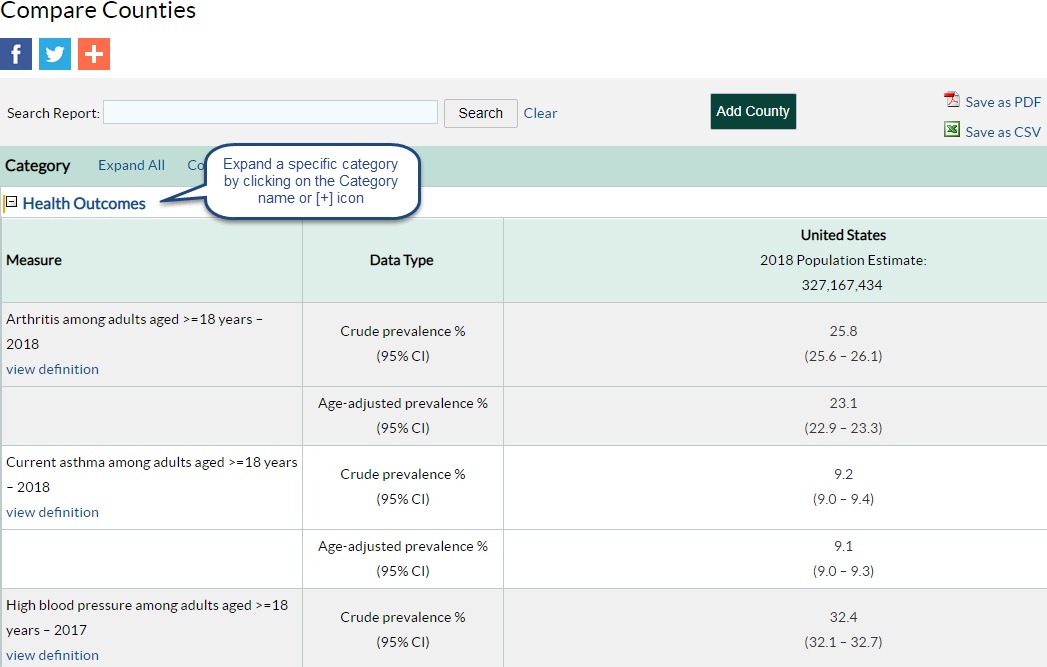
Task: Click the Measure column header
Action: click(34, 260)
